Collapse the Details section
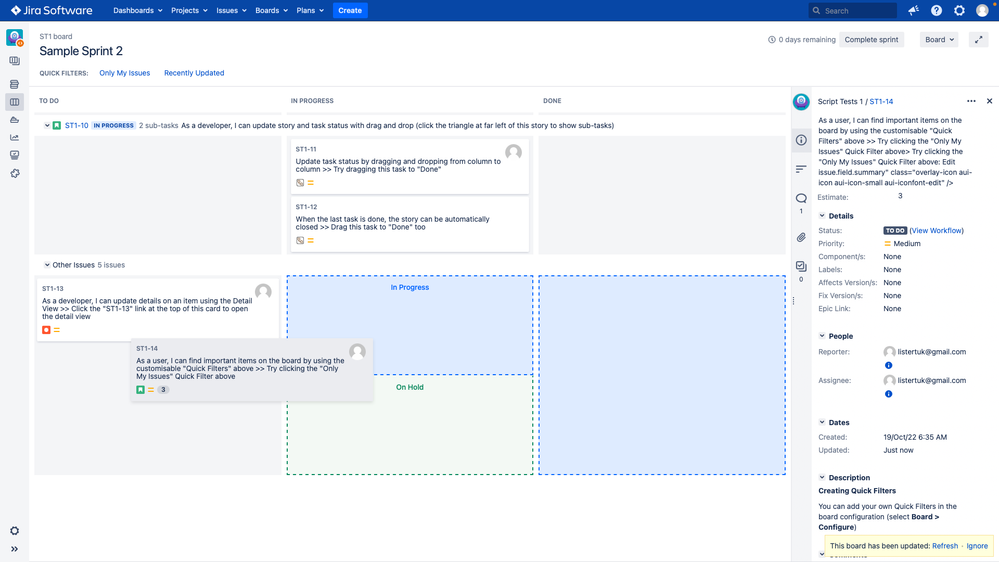 [822, 216]
